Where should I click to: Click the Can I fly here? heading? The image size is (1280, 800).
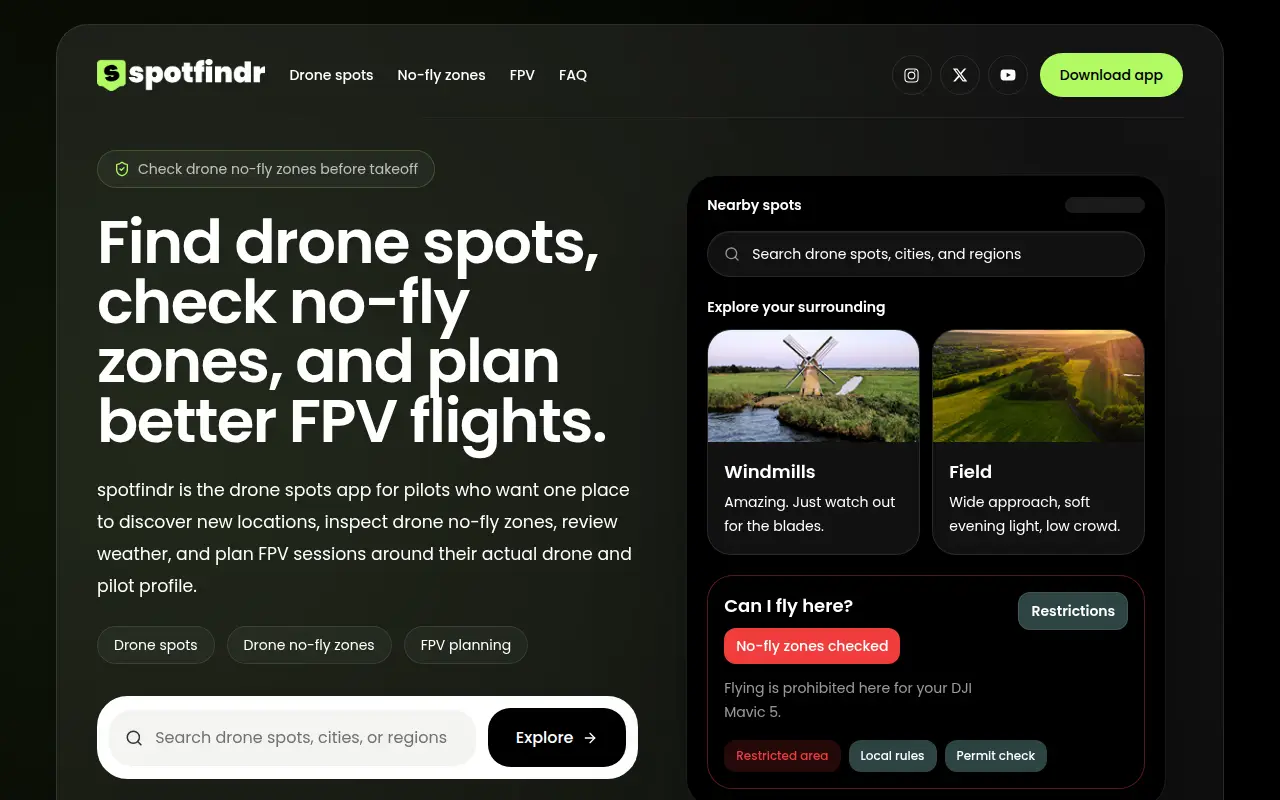click(788, 606)
